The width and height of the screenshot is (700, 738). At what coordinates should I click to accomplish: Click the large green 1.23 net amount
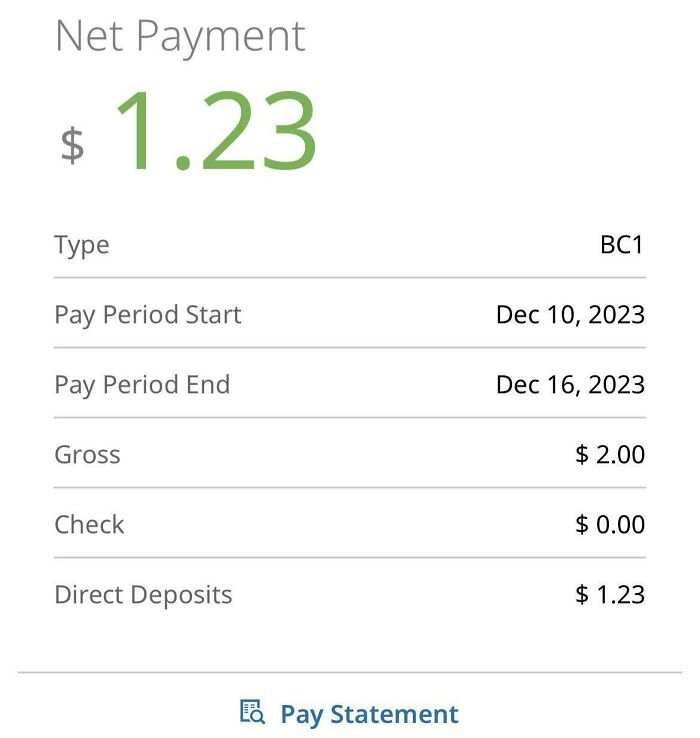216,132
